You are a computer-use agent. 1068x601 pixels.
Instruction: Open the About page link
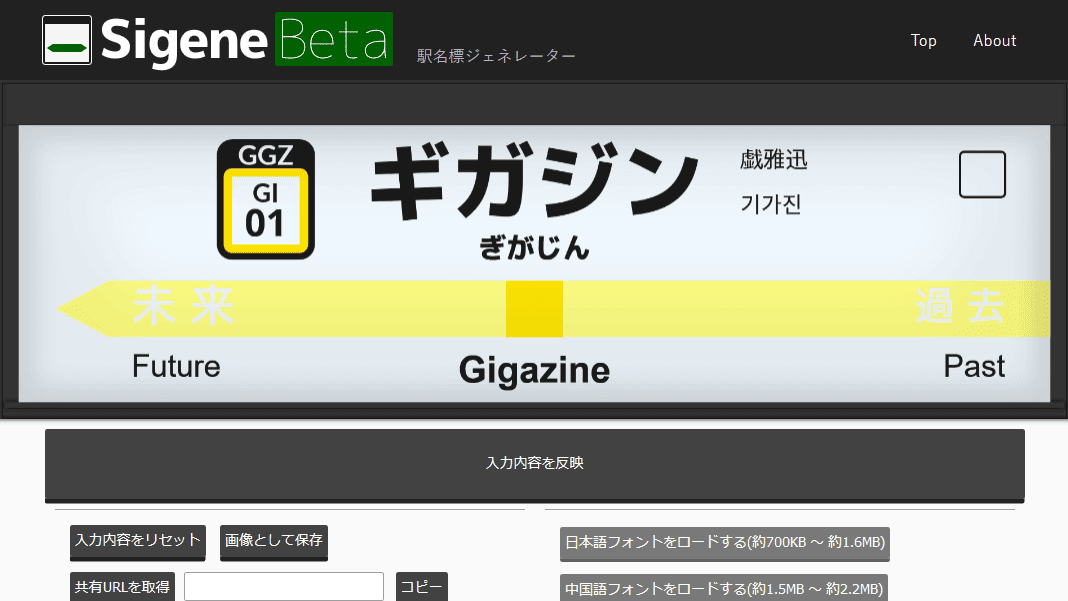coord(994,41)
